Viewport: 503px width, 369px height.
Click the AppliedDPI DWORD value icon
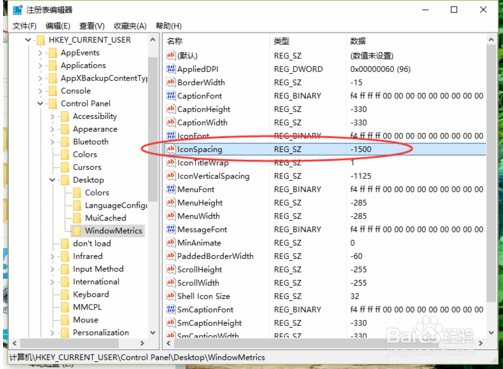(x=171, y=69)
